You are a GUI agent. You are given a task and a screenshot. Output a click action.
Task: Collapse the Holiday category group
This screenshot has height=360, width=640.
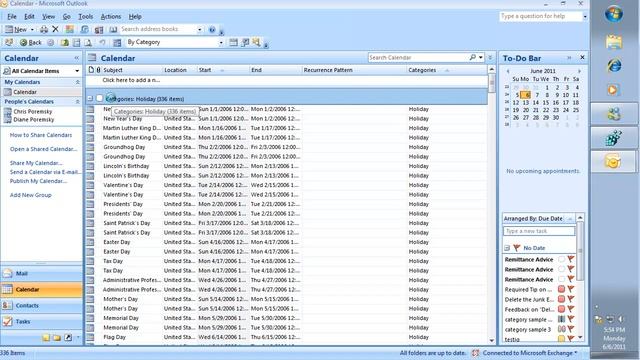click(90, 98)
